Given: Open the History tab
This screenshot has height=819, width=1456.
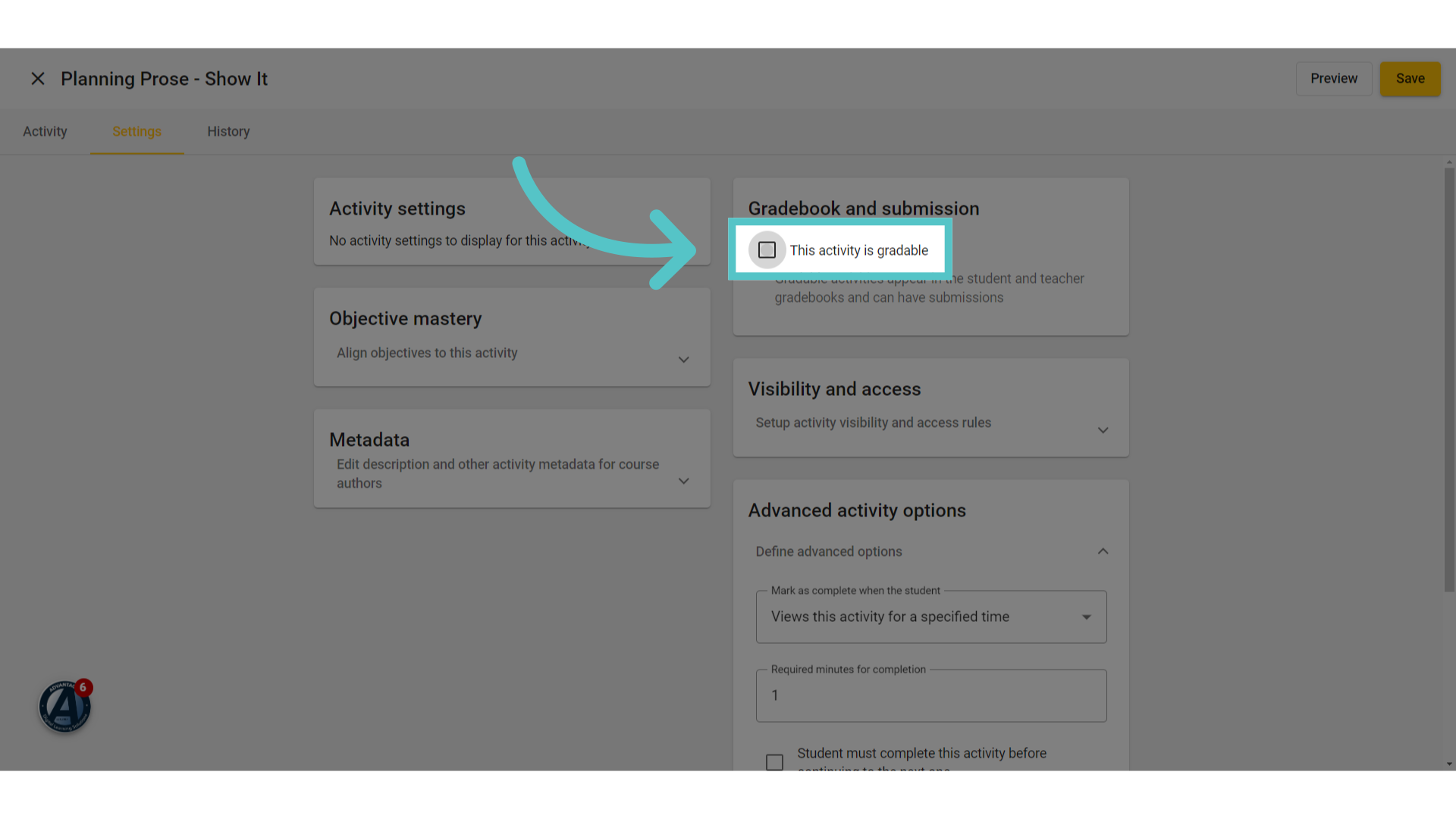Looking at the screenshot, I should click(228, 132).
